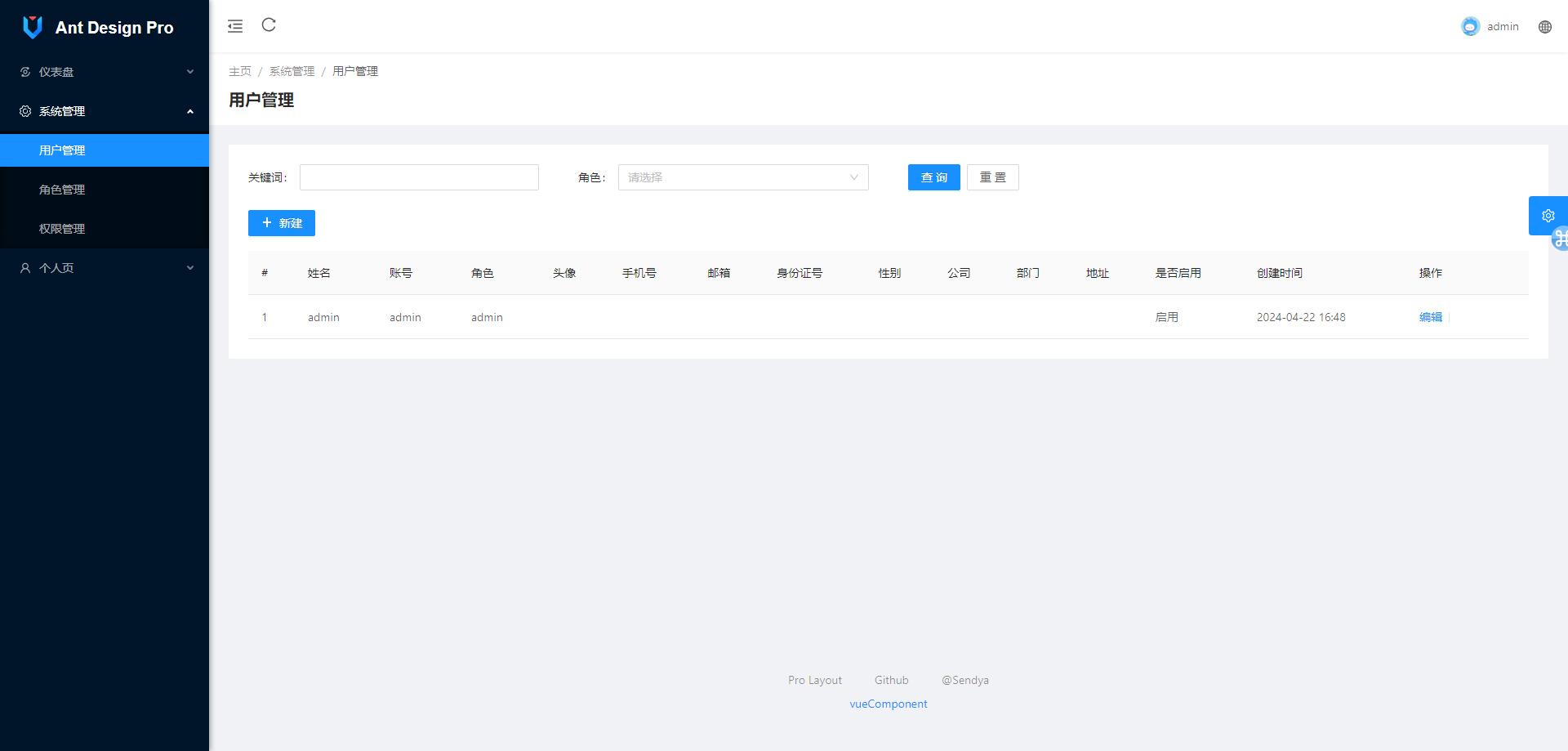Expand the 仪表盘 menu chevron

190,72
